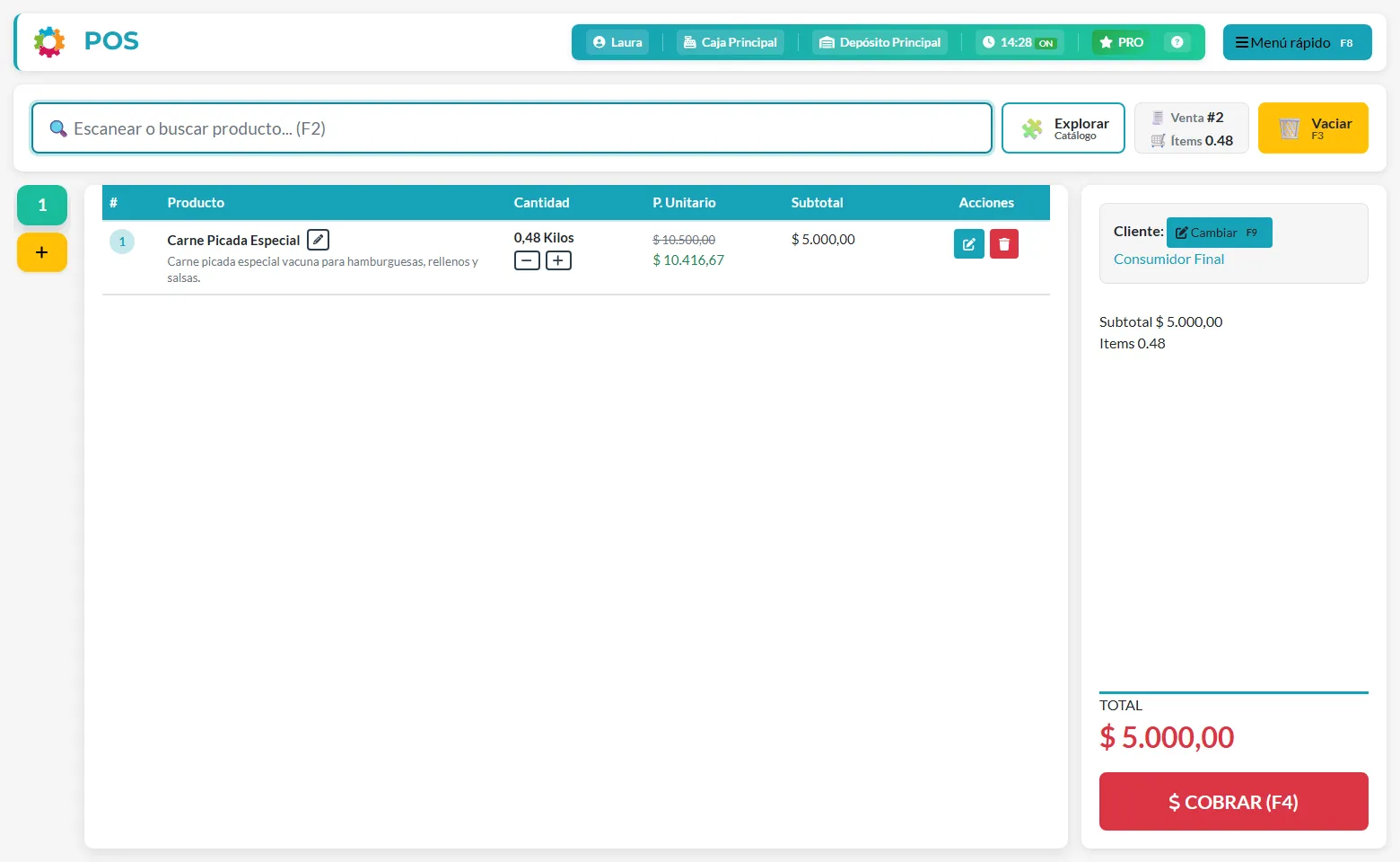Click the Consumidor Final link

[x=1168, y=259]
